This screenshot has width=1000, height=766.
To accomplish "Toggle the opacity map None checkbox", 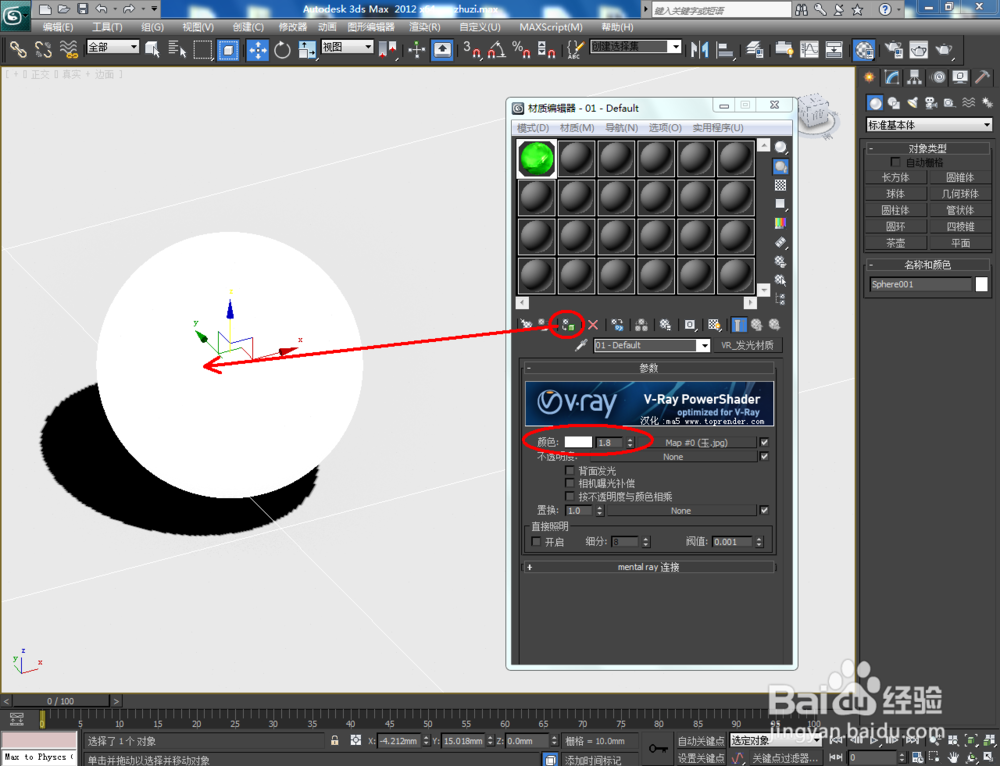I will click(765, 457).
